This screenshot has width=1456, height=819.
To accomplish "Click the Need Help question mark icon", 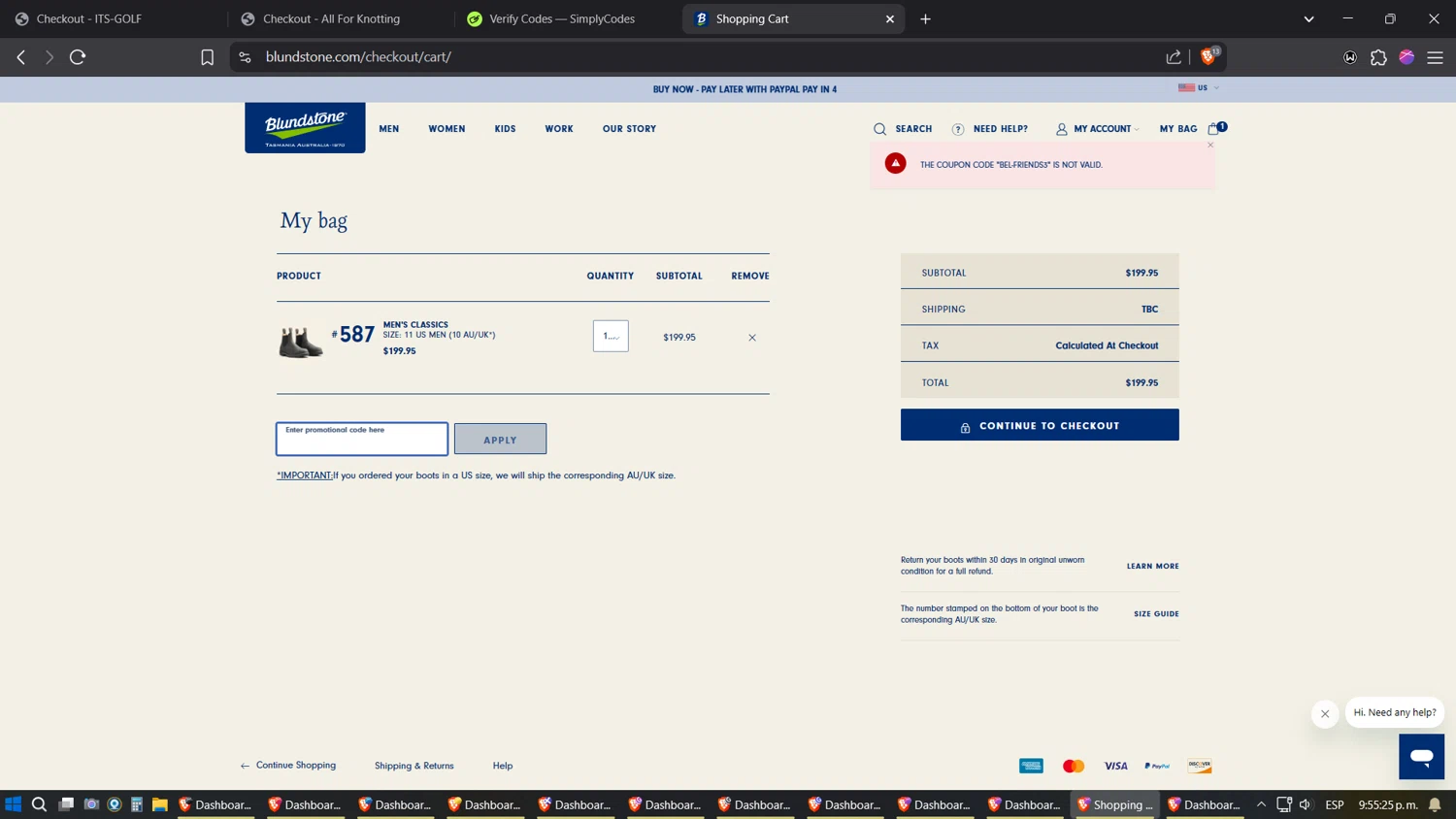I will (958, 129).
